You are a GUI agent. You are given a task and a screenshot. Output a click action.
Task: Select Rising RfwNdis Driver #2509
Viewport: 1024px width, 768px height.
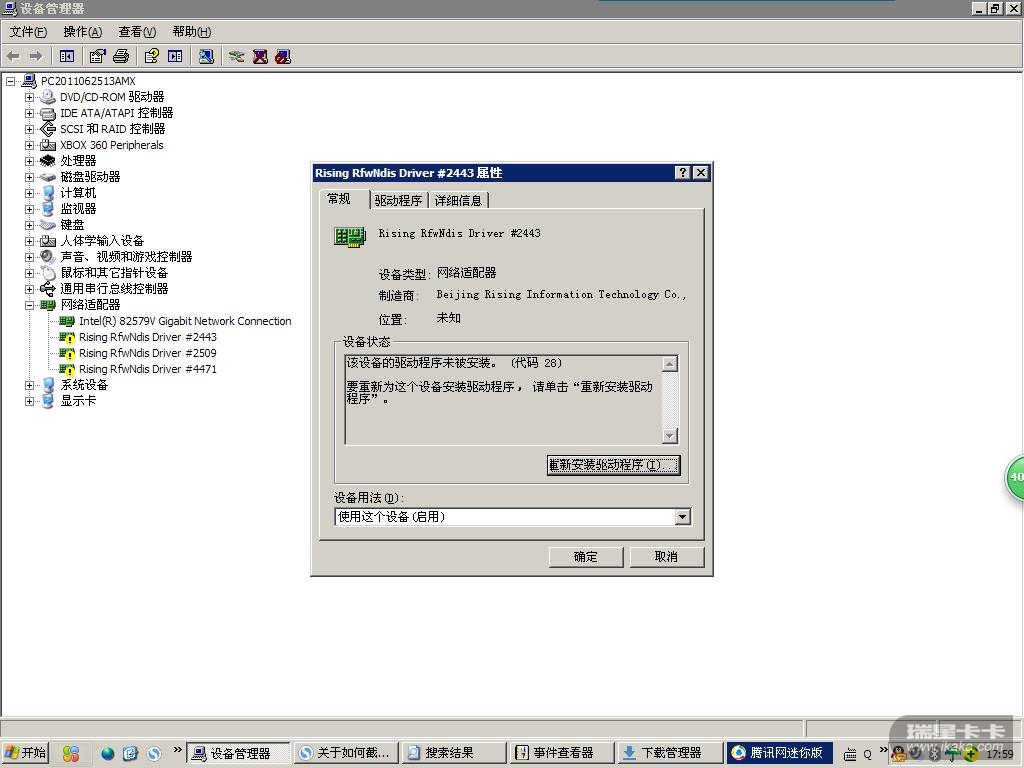pyautogui.click(x=148, y=353)
